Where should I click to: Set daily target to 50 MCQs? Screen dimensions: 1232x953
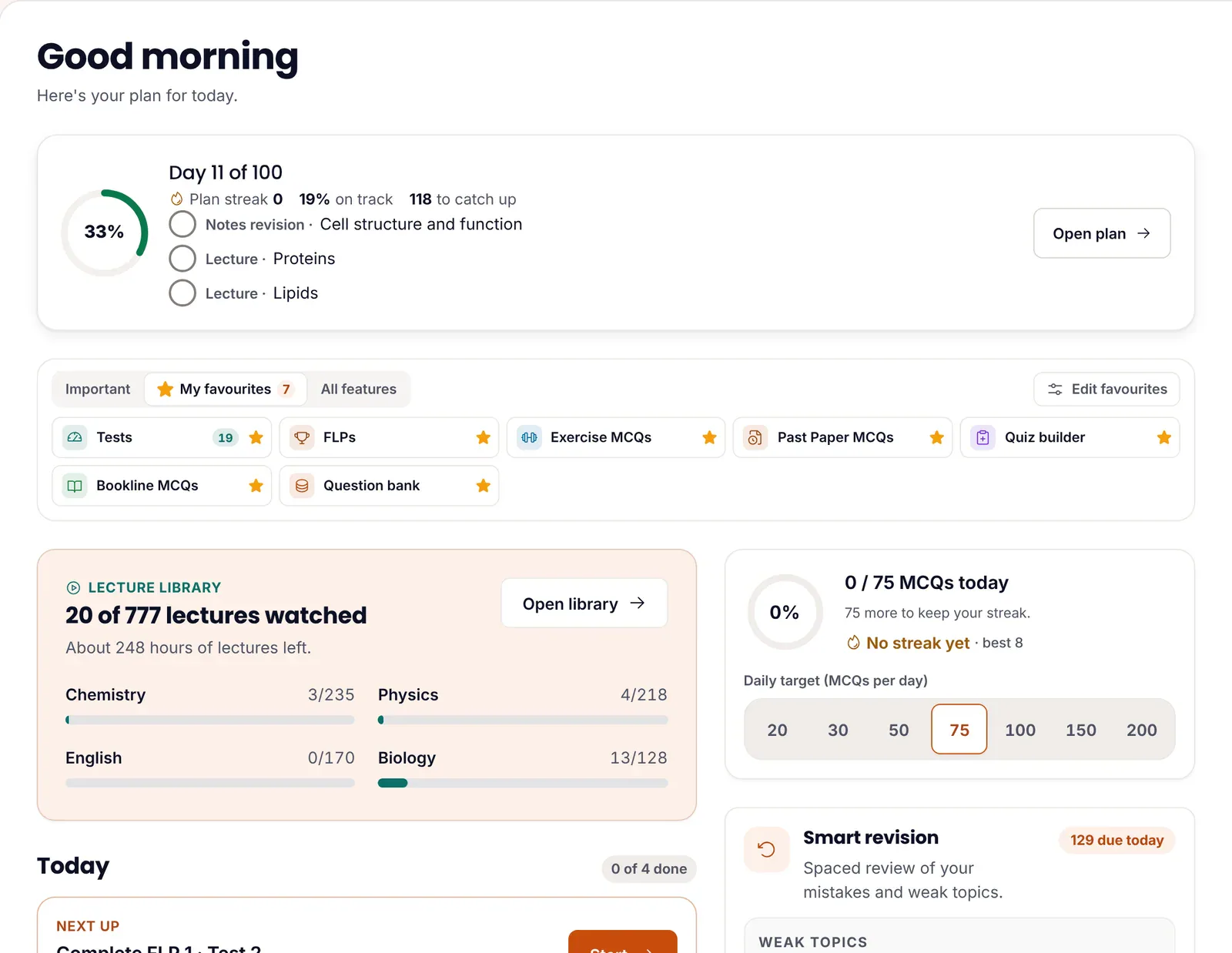coord(899,730)
